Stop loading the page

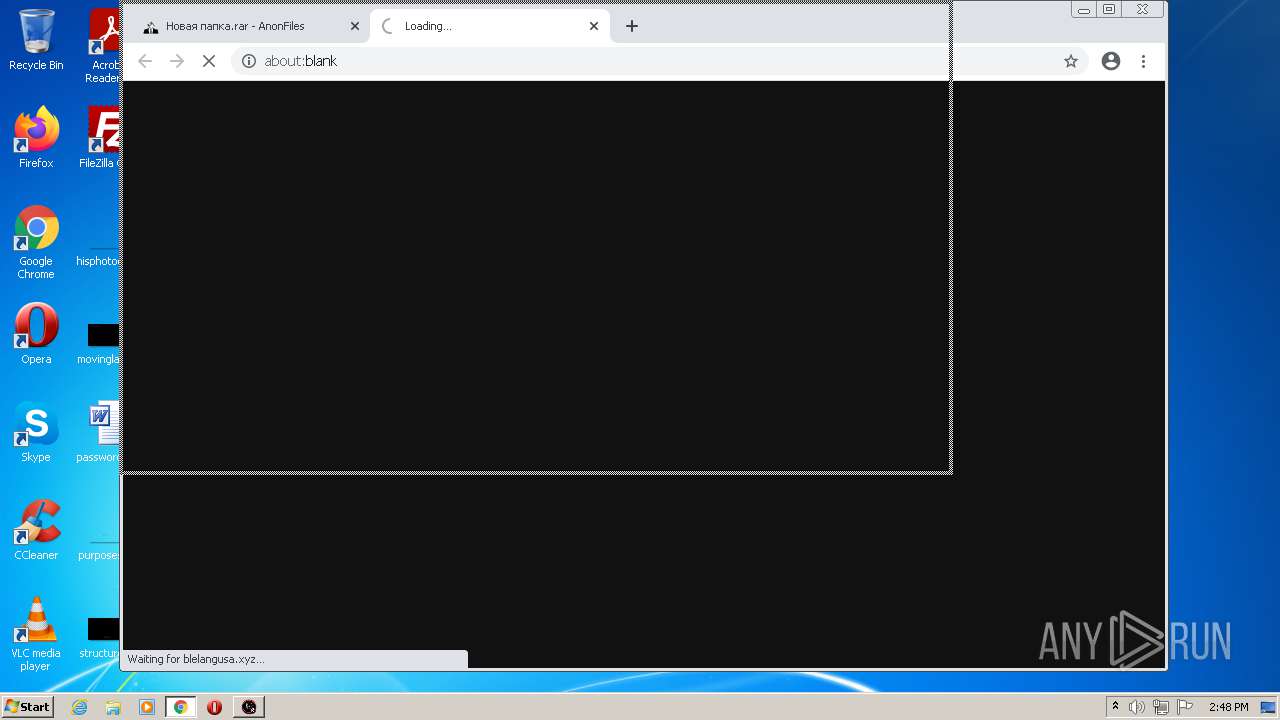click(209, 61)
